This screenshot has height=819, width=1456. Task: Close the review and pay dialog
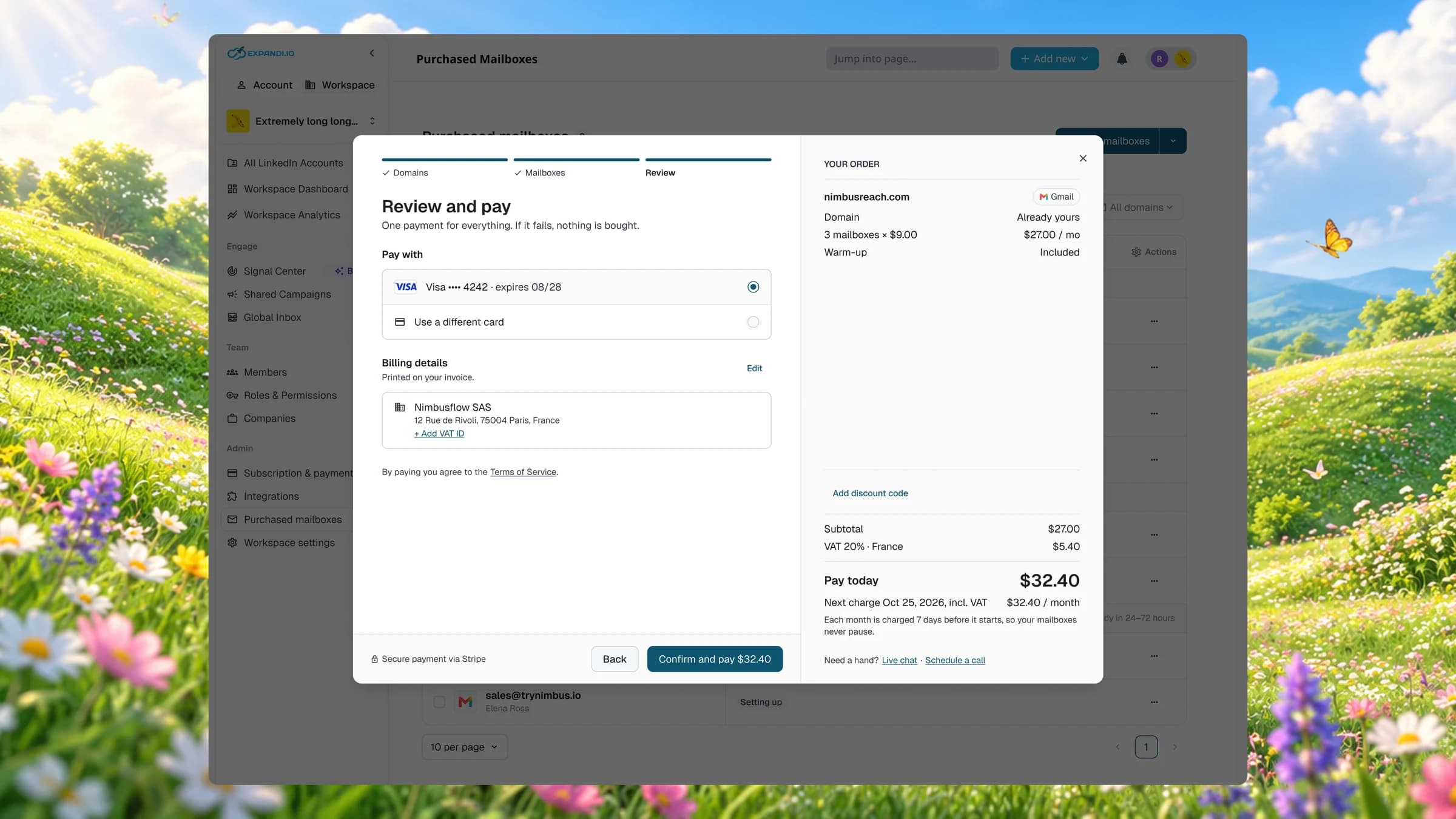[x=1083, y=158]
